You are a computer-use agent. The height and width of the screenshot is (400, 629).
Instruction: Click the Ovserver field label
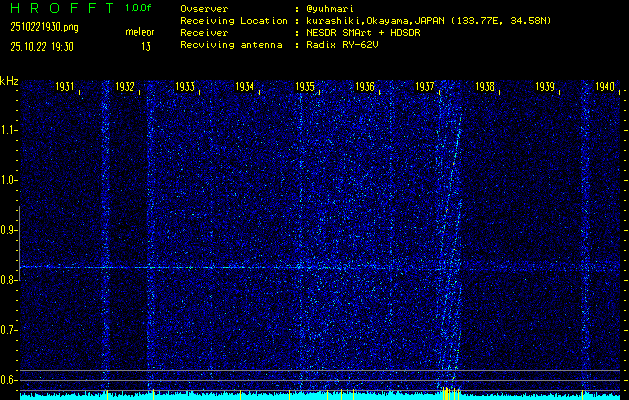[x=204, y=9]
